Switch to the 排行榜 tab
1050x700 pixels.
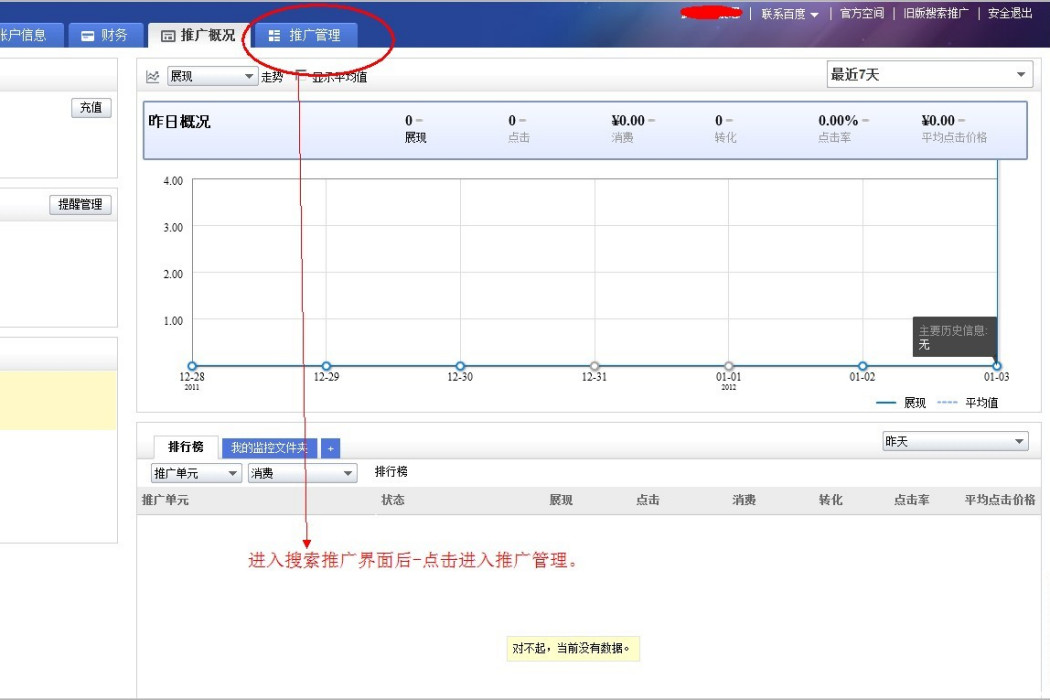coord(185,447)
